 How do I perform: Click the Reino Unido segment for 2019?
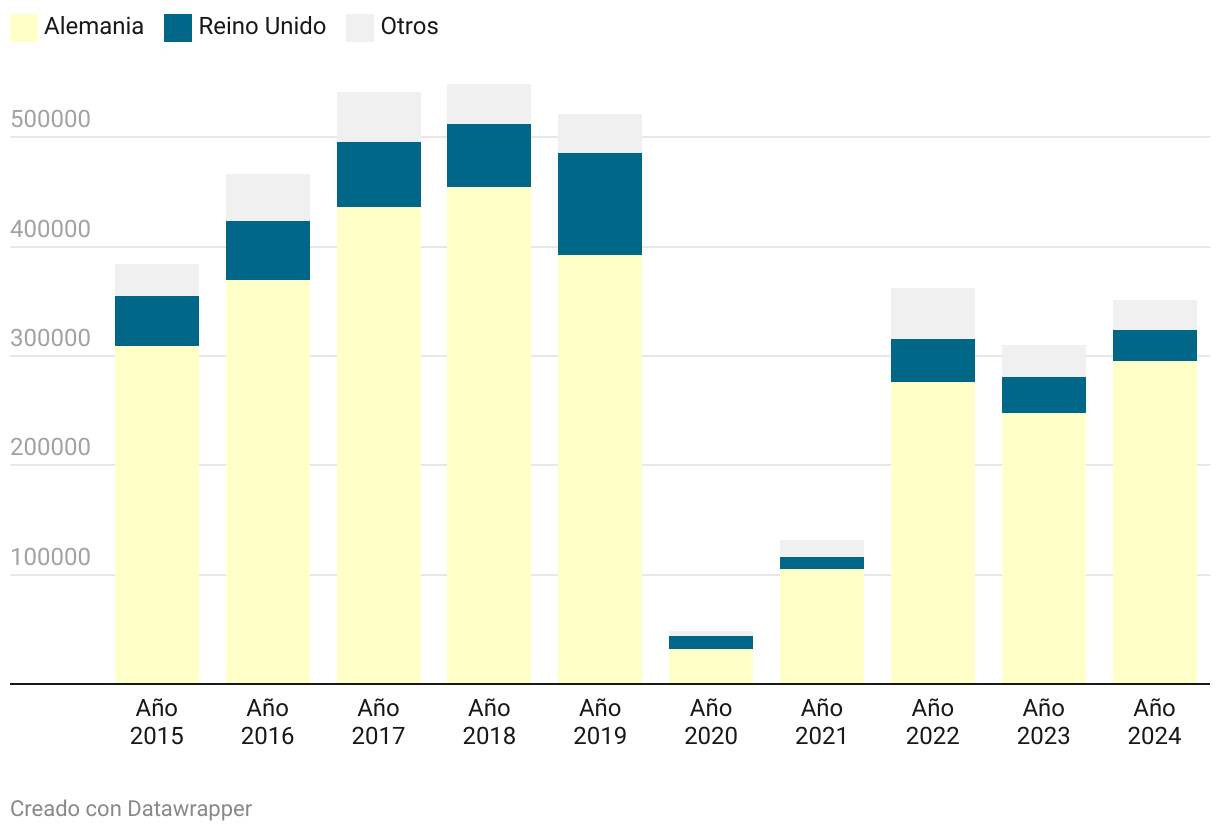600,204
